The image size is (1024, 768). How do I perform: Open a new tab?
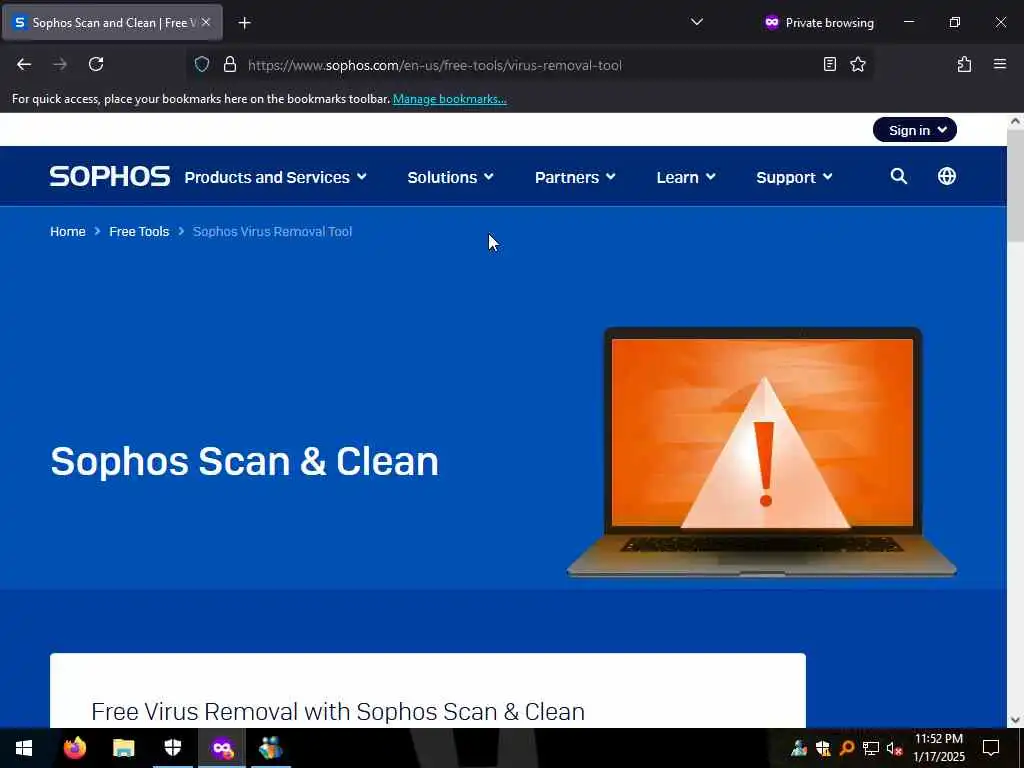[x=244, y=23]
